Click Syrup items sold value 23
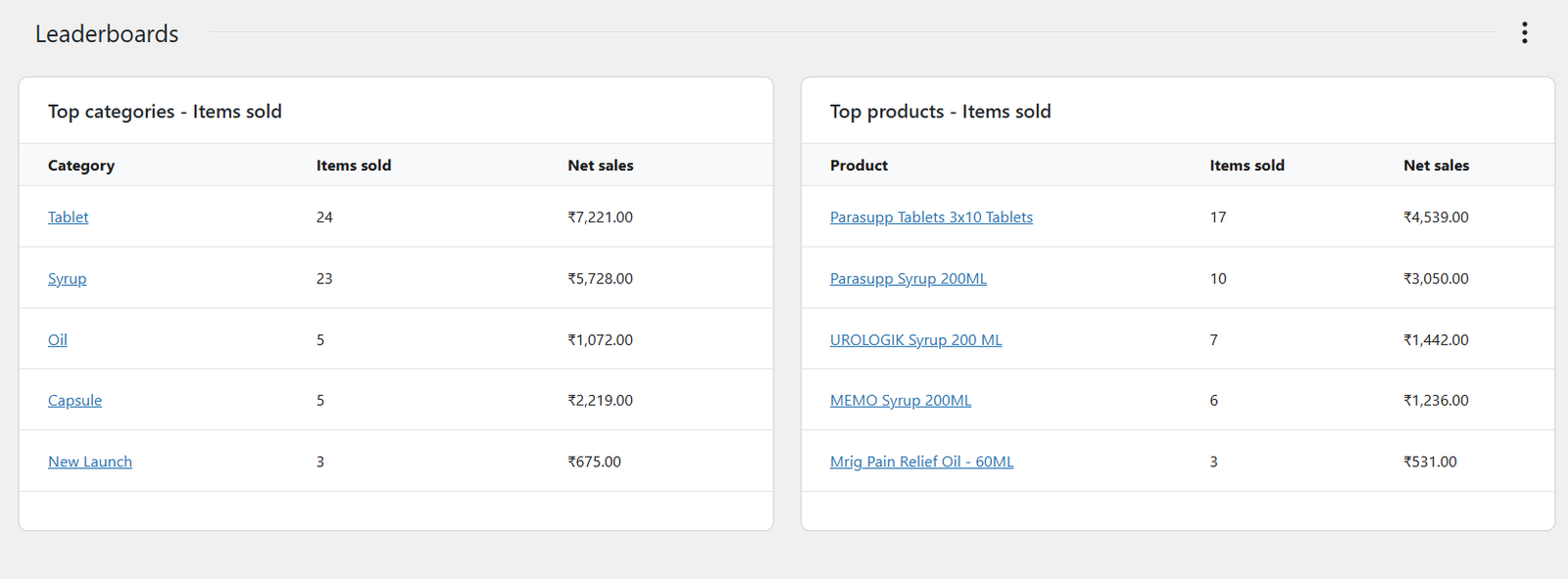The image size is (1568, 579). [324, 279]
